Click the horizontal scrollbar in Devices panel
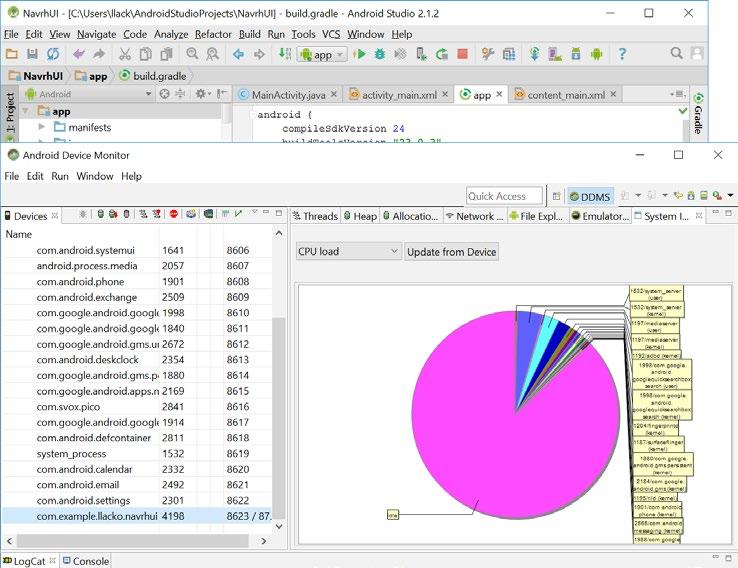The height and width of the screenshot is (568, 738). click(x=132, y=541)
